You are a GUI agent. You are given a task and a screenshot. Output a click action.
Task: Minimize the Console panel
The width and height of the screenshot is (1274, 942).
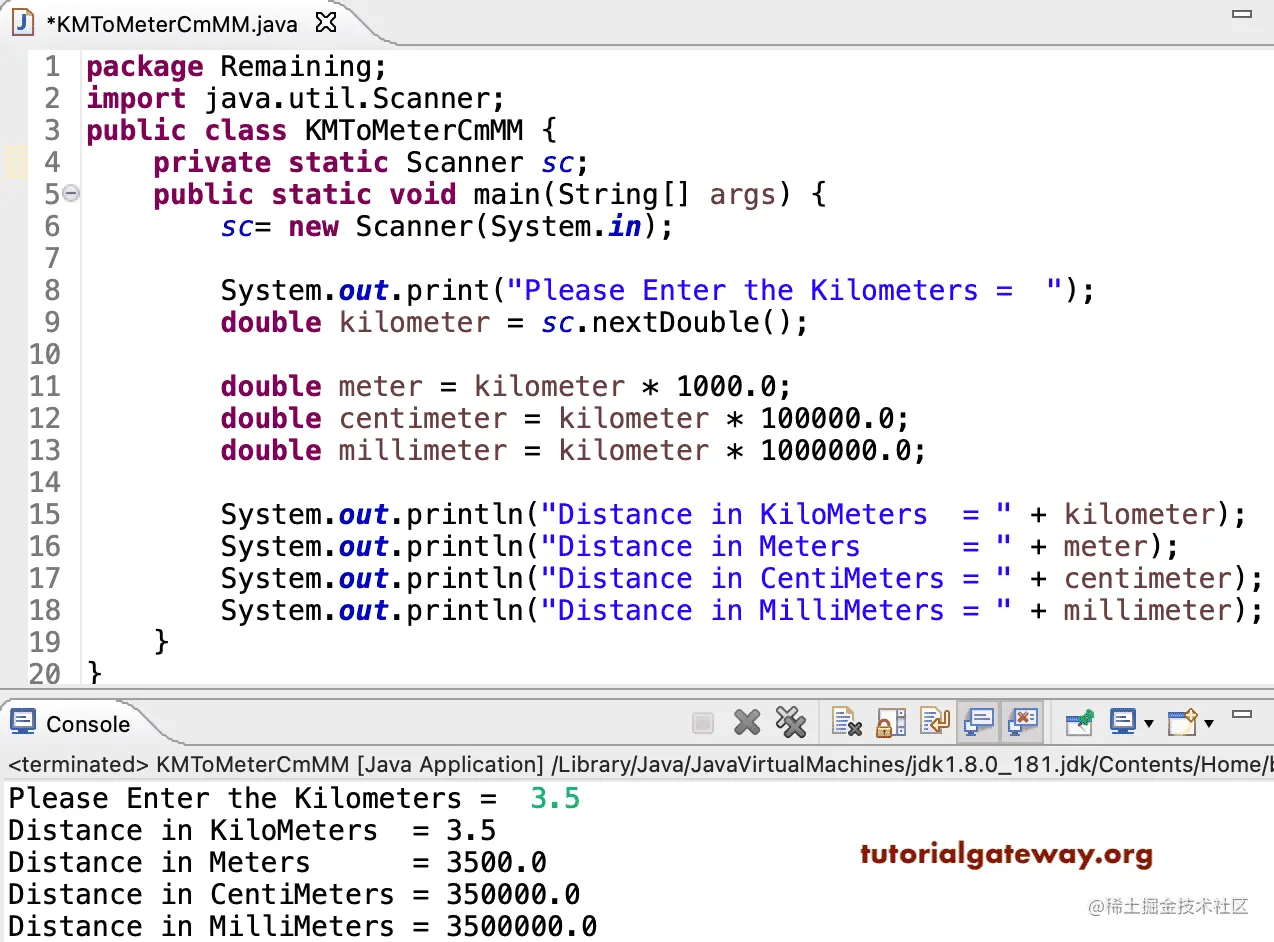[1243, 714]
